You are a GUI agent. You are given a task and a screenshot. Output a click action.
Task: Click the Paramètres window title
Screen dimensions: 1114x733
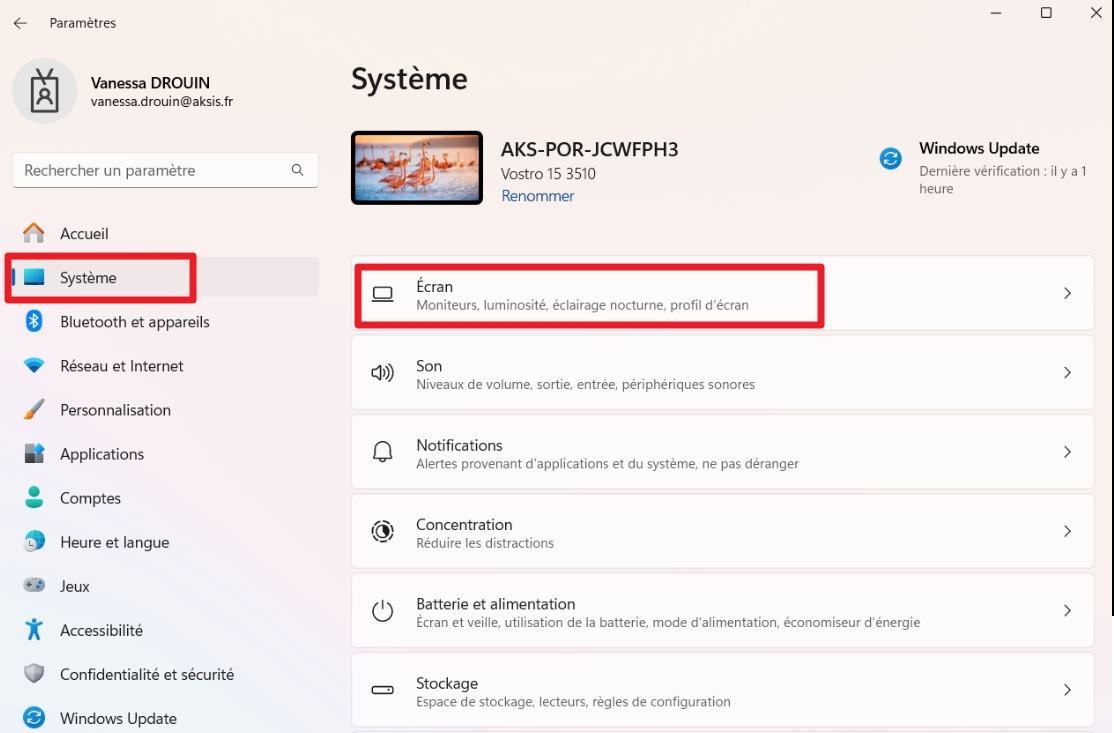coord(82,23)
